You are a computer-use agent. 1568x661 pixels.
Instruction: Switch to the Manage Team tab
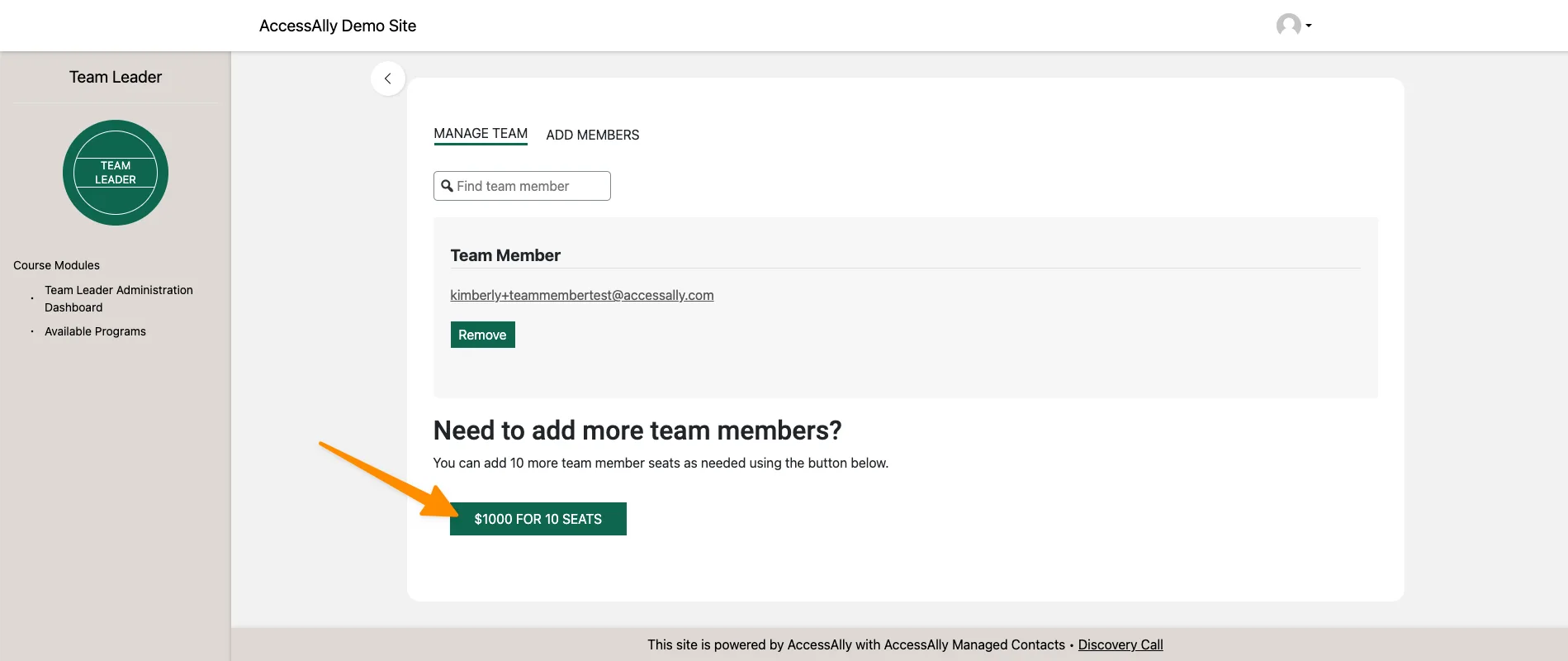pos(480,134)
